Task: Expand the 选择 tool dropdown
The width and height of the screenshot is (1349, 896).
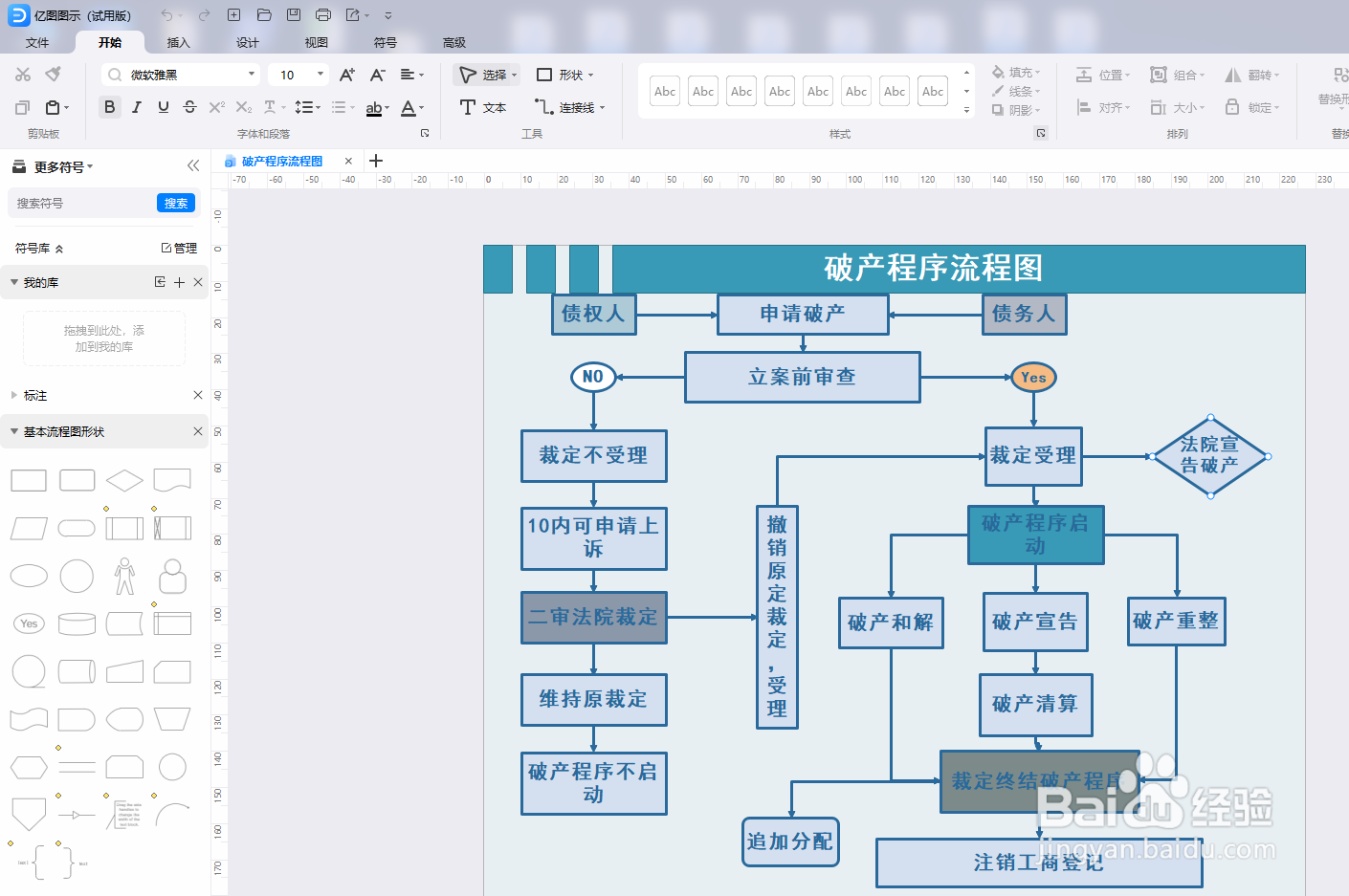Action: tap(514, 74)
